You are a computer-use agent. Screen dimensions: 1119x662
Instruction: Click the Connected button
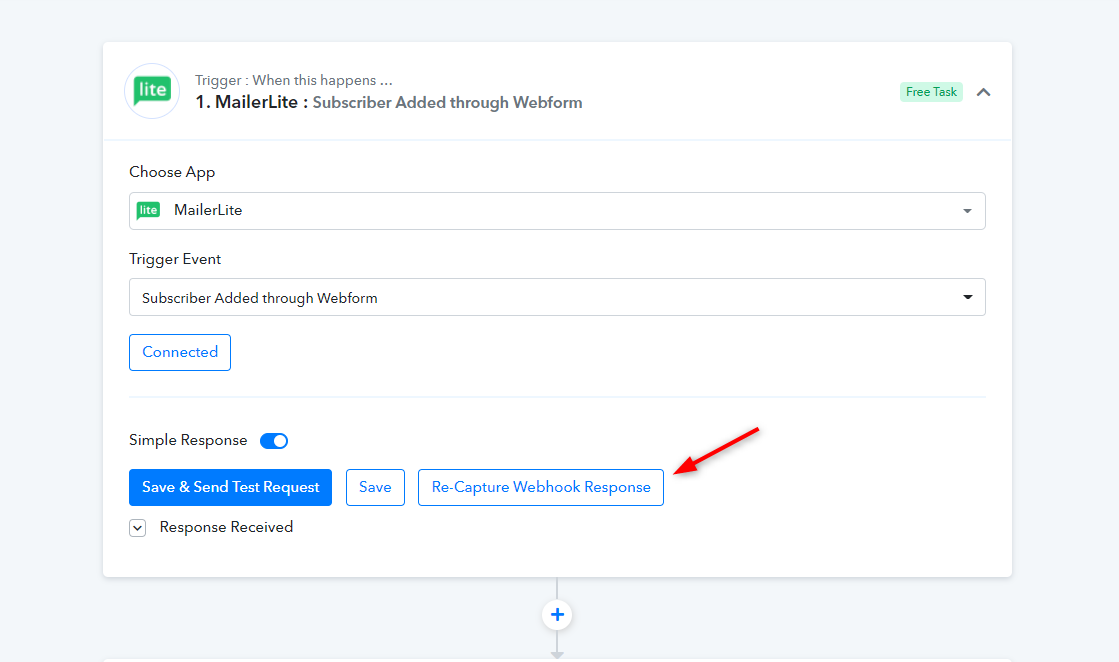[x=180, y=352]
